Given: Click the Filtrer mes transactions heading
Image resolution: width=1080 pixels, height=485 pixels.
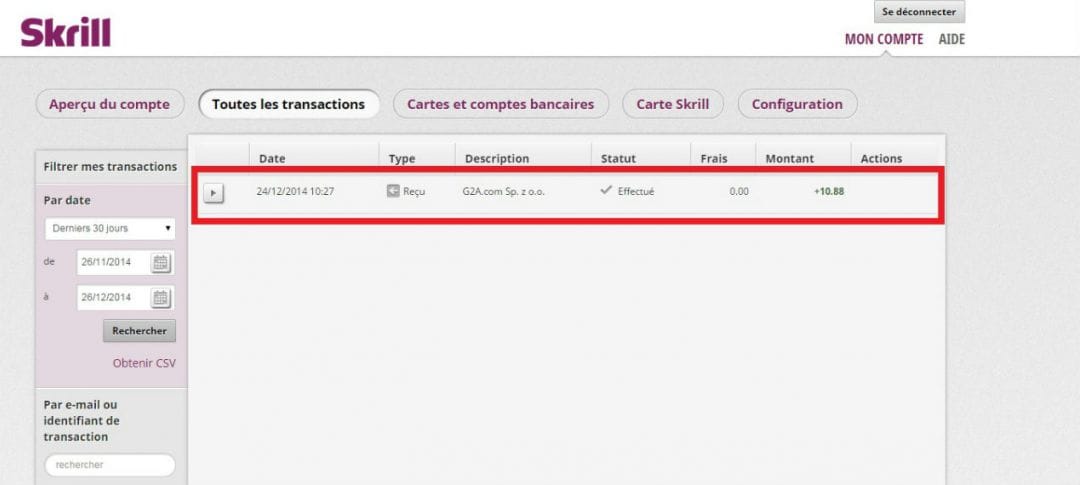Looking at the screenshot, I should (x=110, y=167).
